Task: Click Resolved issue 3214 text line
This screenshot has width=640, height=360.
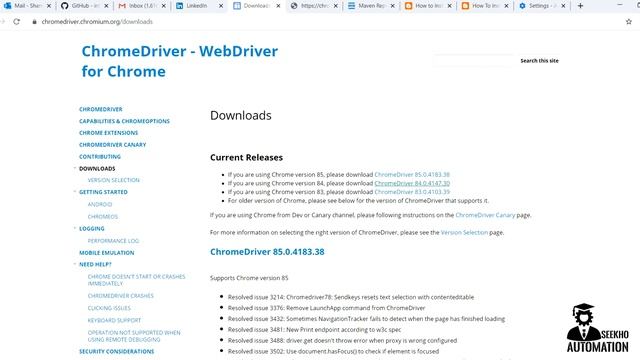Action: tap(351, 297)
